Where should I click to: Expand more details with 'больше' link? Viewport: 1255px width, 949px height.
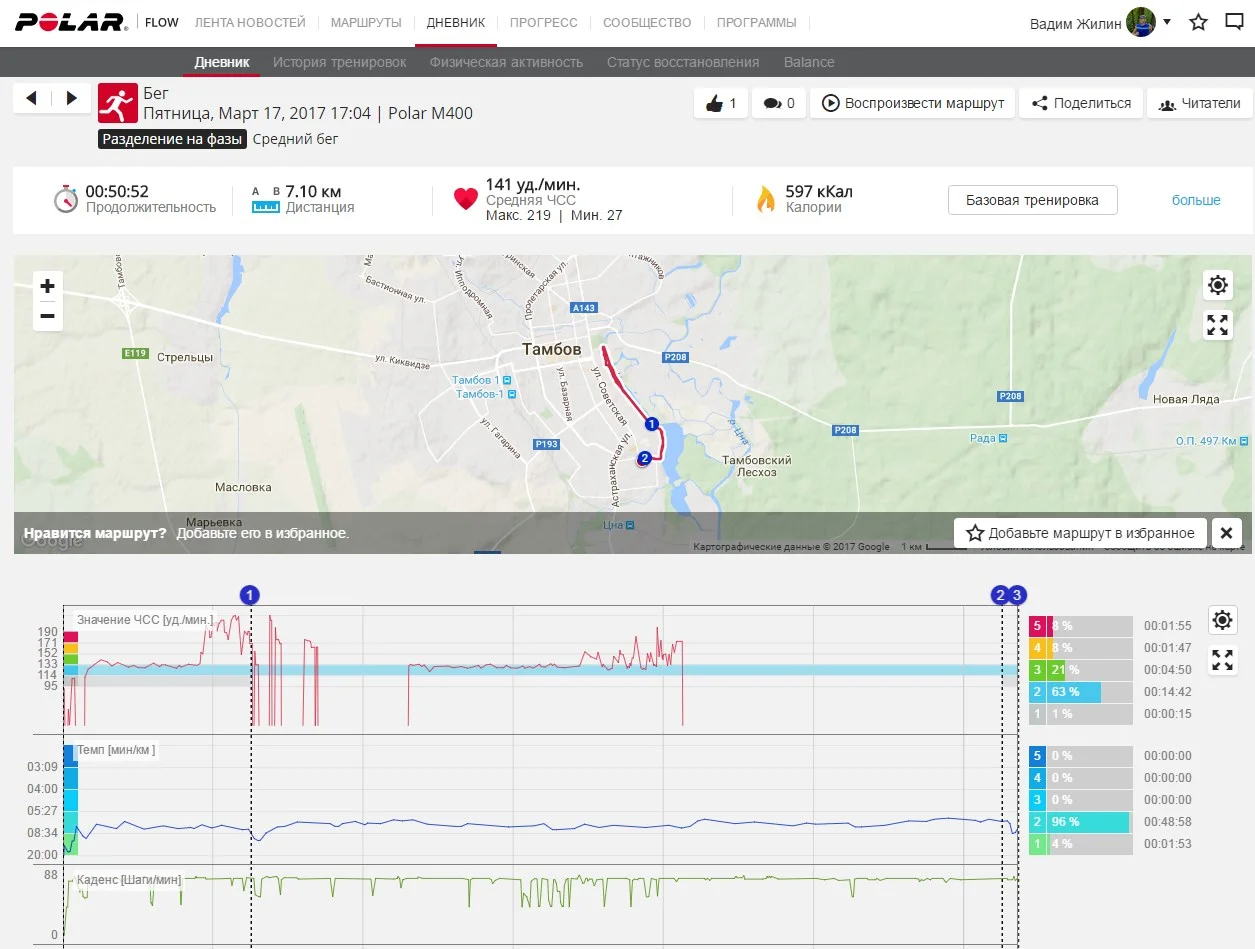coord(1196,200)
